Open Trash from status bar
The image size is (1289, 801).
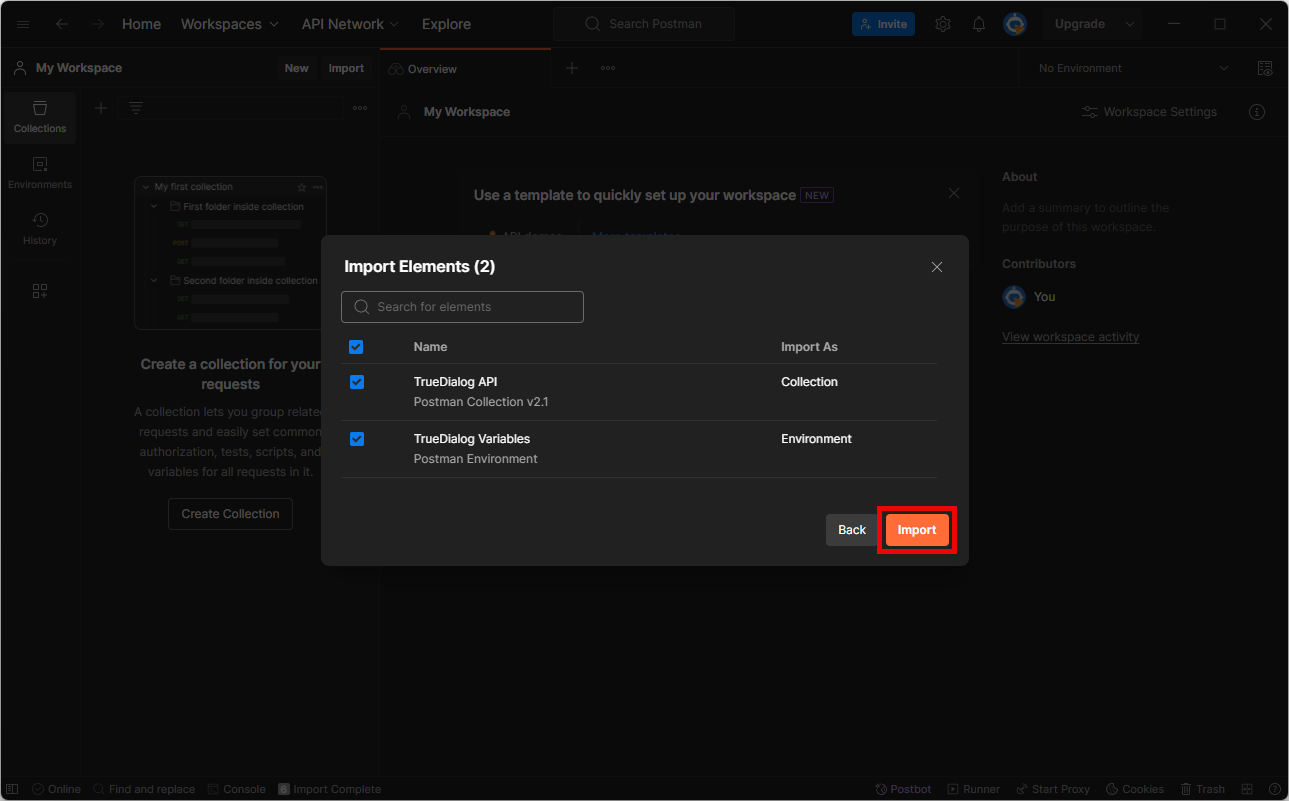(1202, 789)
